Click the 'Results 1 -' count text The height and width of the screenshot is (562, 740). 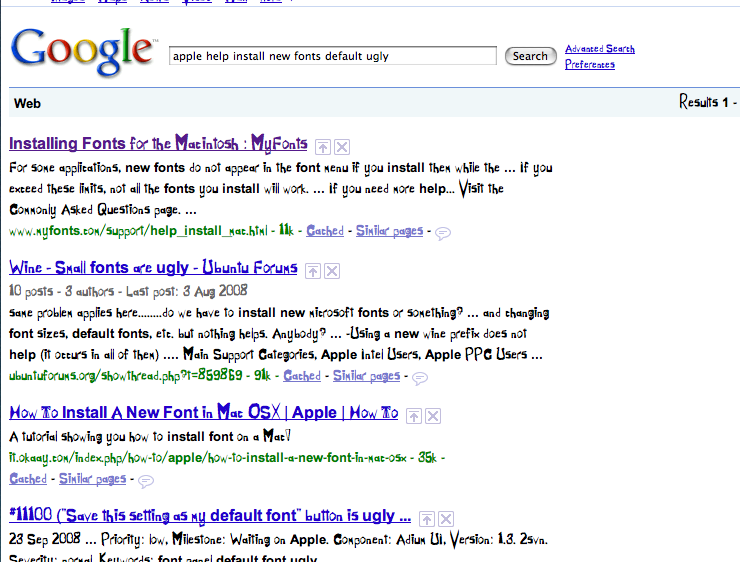[x=708, y=102]
